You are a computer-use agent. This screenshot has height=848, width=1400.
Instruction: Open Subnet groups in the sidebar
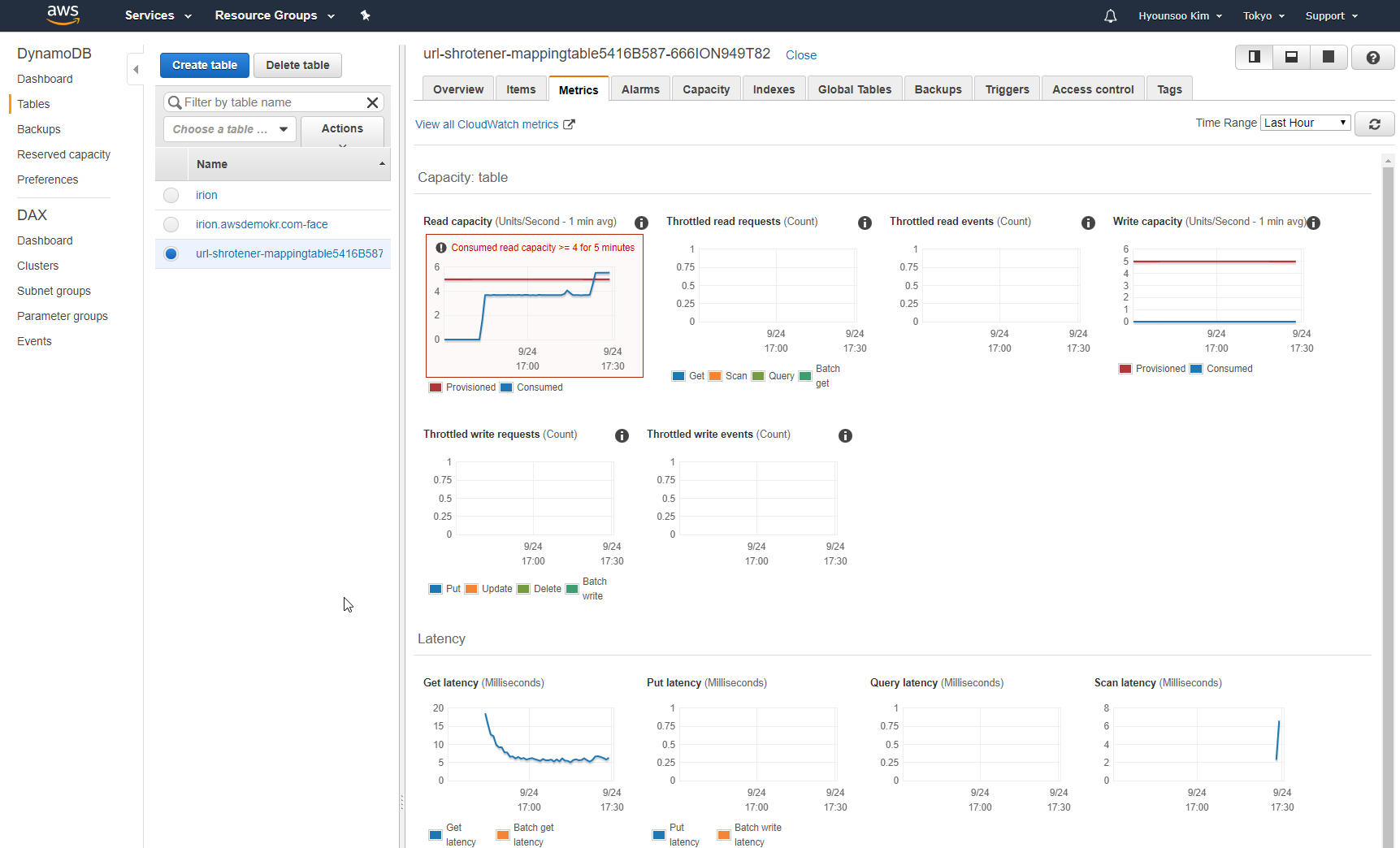54,291
